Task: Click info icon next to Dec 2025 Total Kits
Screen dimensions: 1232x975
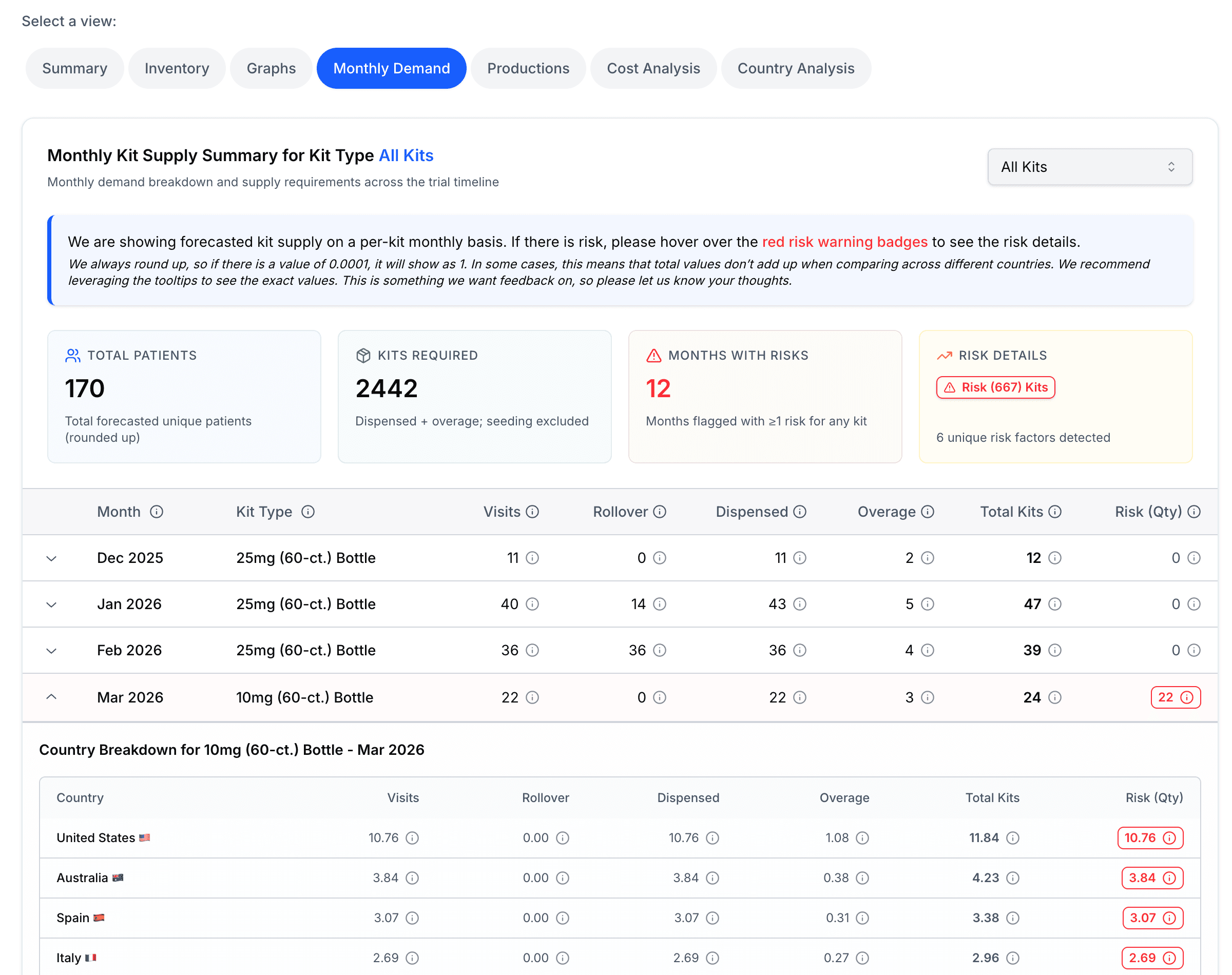Action: [x=1055, y=558]
